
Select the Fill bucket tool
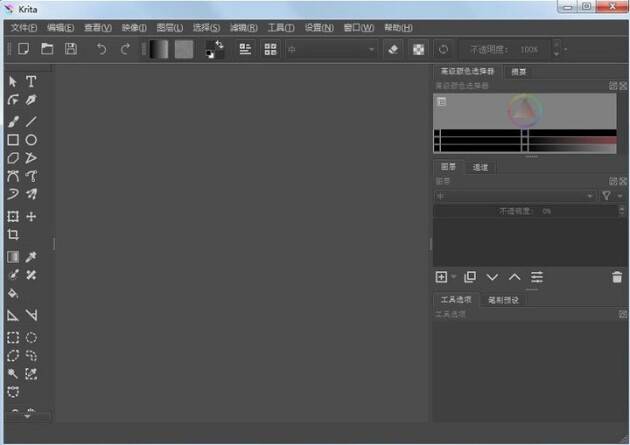coord(13,294)
